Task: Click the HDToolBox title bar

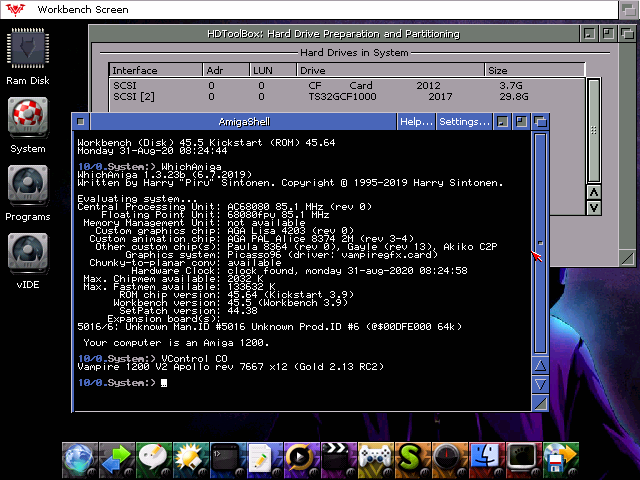Action: [x=334, y=33]
